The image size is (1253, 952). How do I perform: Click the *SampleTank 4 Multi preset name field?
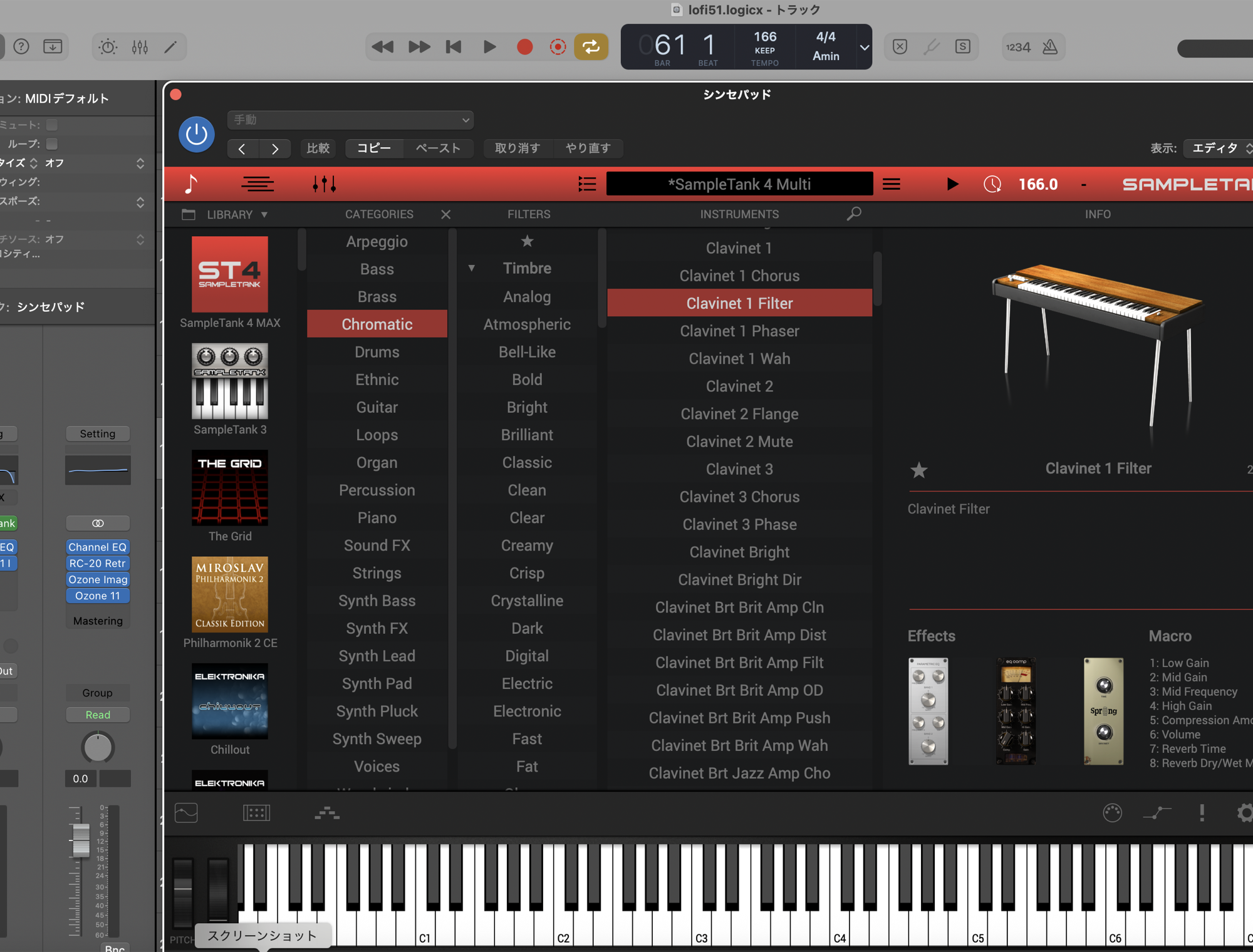tap(739, 184)
